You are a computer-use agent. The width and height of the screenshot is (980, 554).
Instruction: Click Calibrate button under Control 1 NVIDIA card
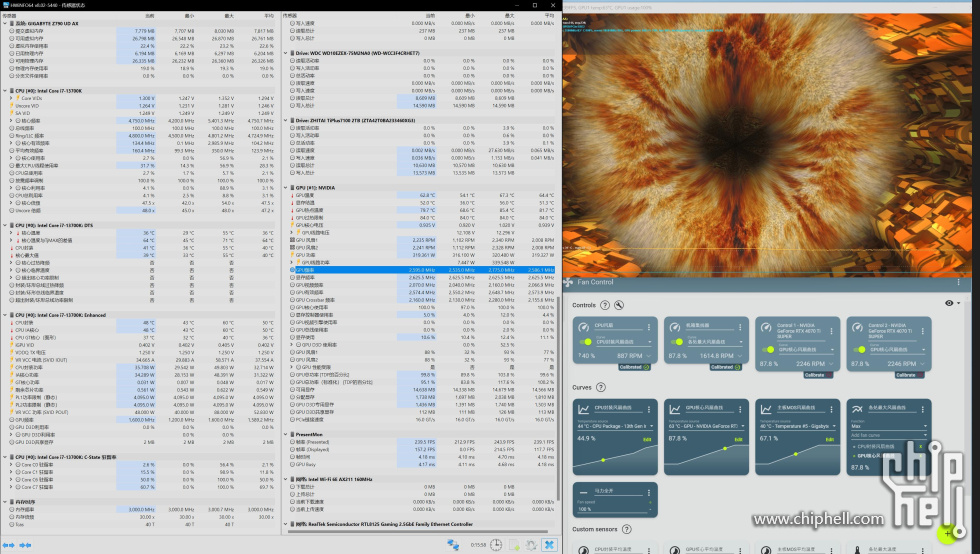coord(818,375)
